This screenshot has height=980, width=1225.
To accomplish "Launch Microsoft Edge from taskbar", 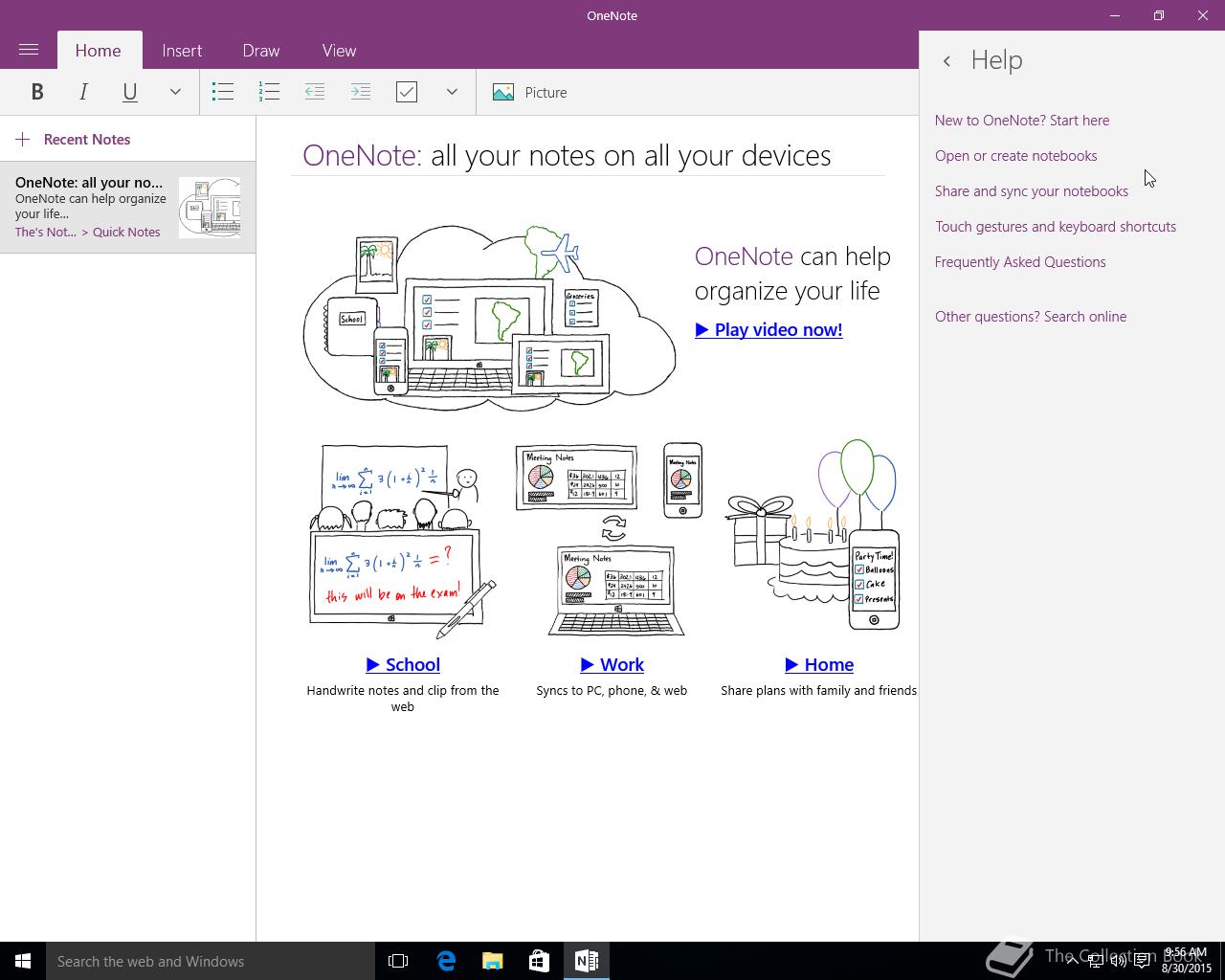I will point(446,961).
